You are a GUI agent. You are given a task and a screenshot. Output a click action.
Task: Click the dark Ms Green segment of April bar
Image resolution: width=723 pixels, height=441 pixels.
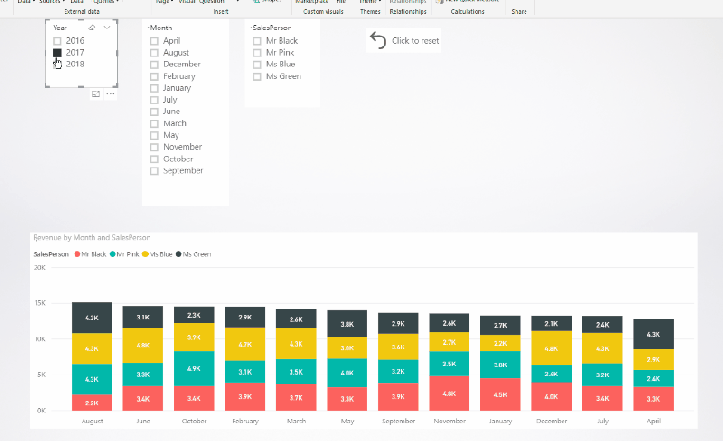point(654,334)
